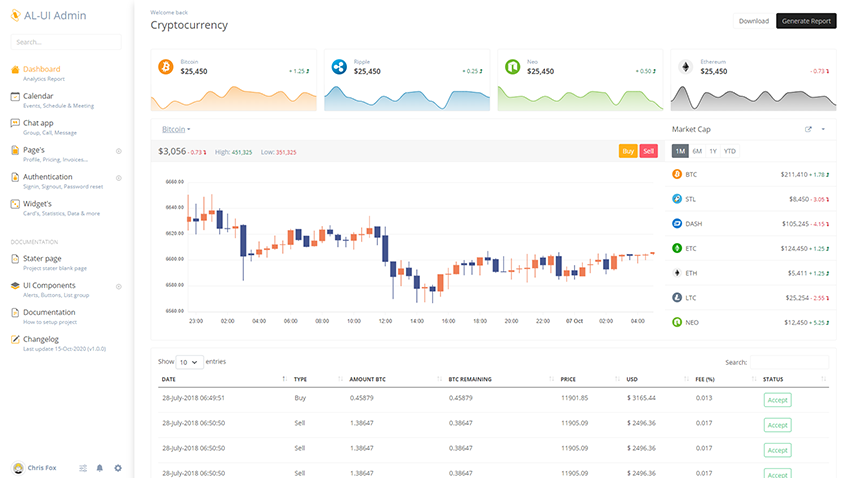850x478 pixels.
Task: Open the Chat app menu item
Action: (38, 123)
